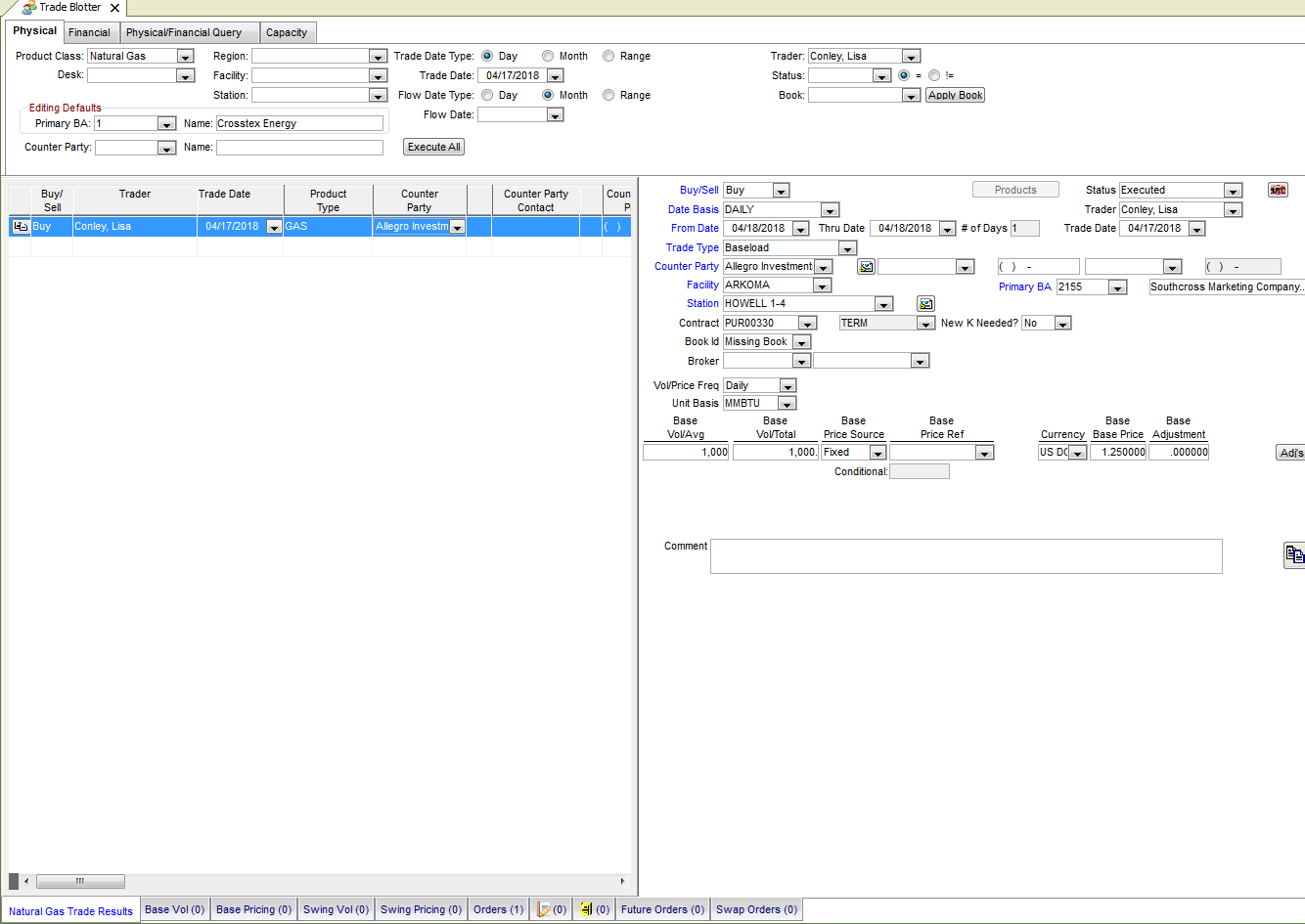The width and height of the screenshot is (1305, 924).
Task: Click the Execute All button
Action: [433, 147]
